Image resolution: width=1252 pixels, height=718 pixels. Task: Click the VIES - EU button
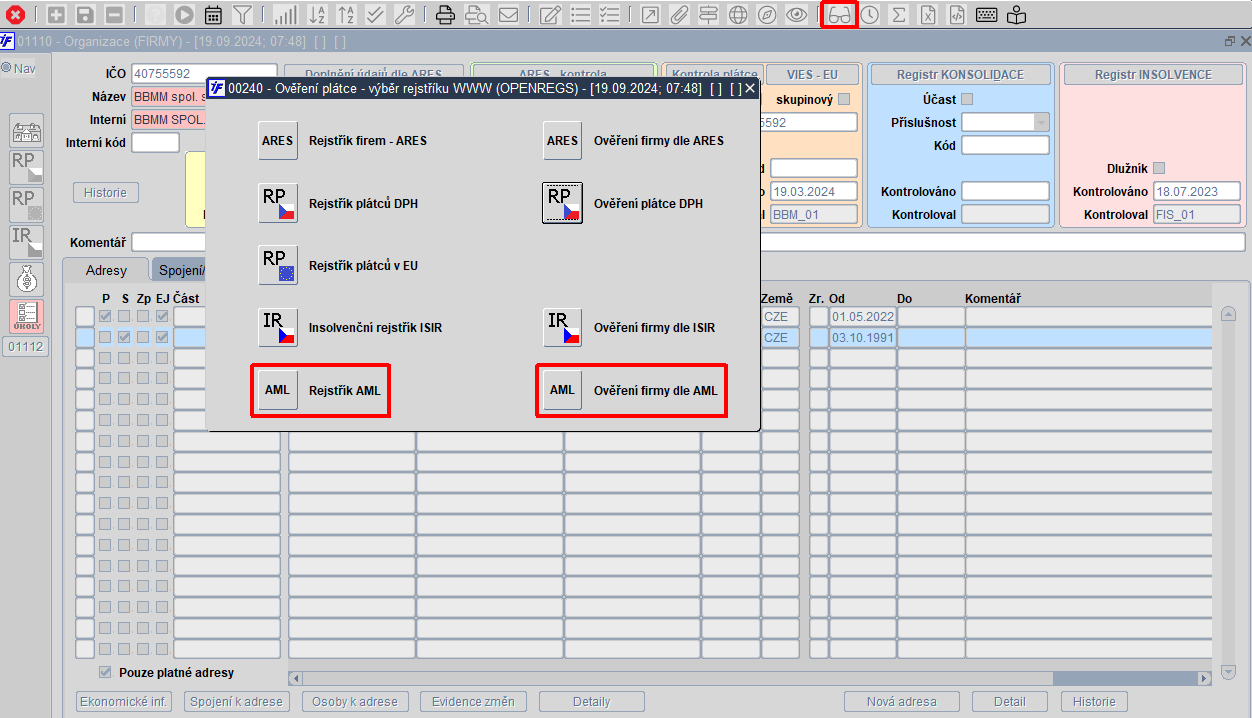pyautogui.click(x=810, y=75)
